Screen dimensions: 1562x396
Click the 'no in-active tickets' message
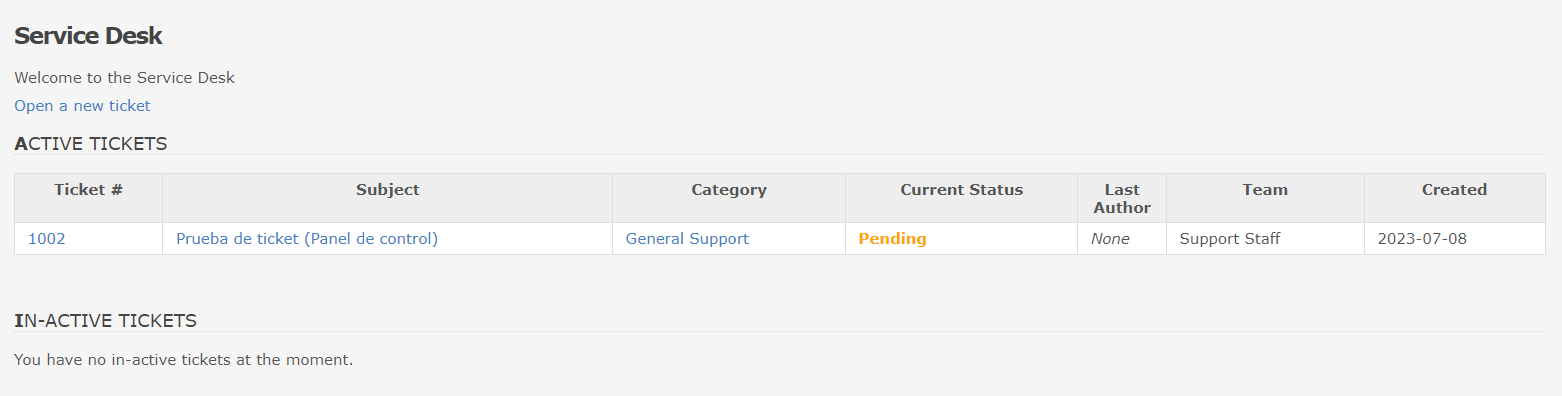(x=184, y=359)
